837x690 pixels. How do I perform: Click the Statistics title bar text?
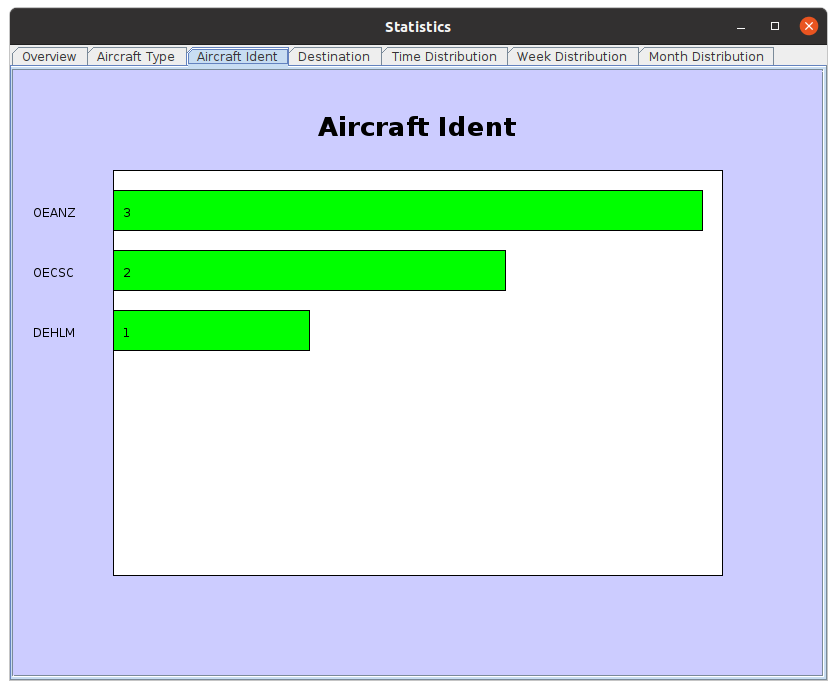click(418, 27)
